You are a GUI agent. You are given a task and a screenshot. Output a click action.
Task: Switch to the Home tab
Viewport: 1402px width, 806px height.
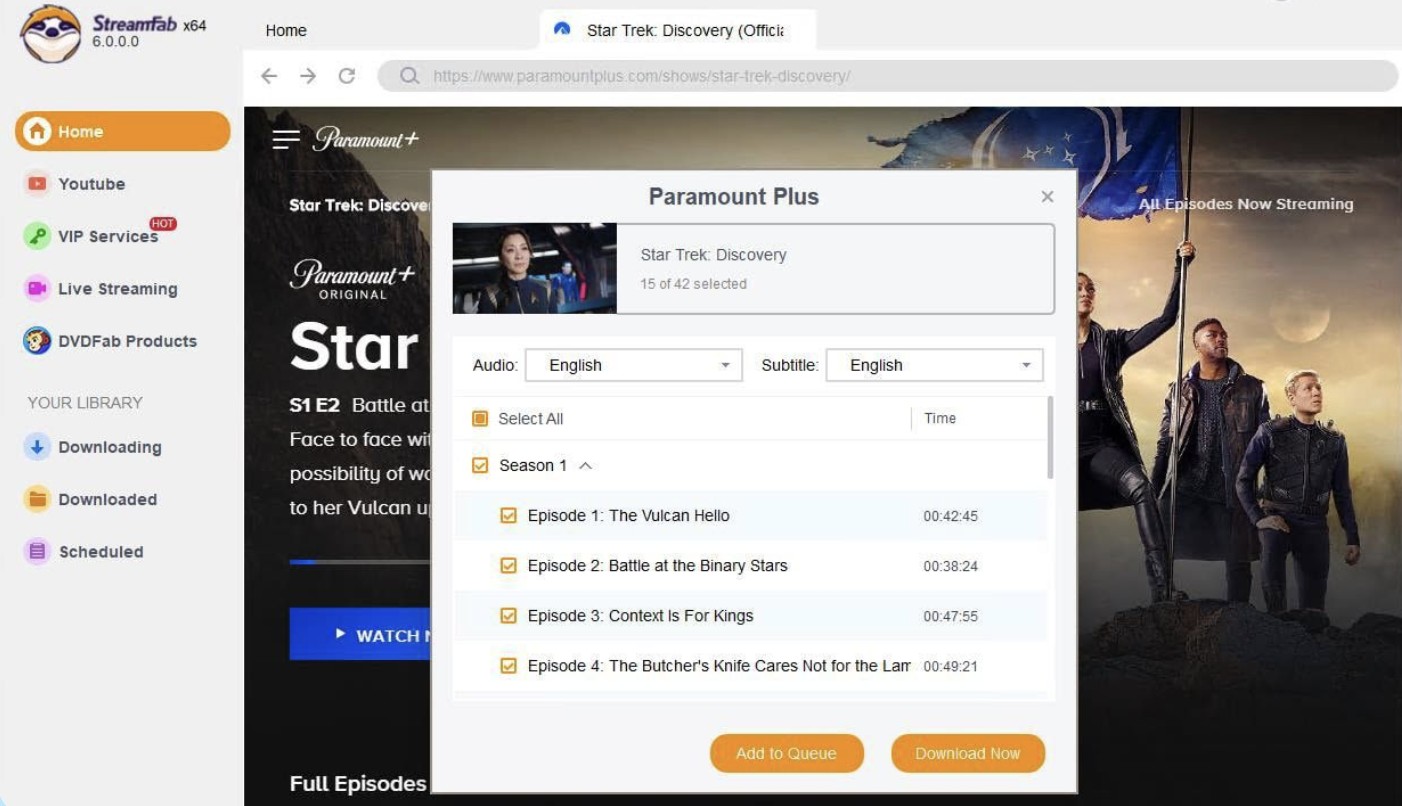286,30
